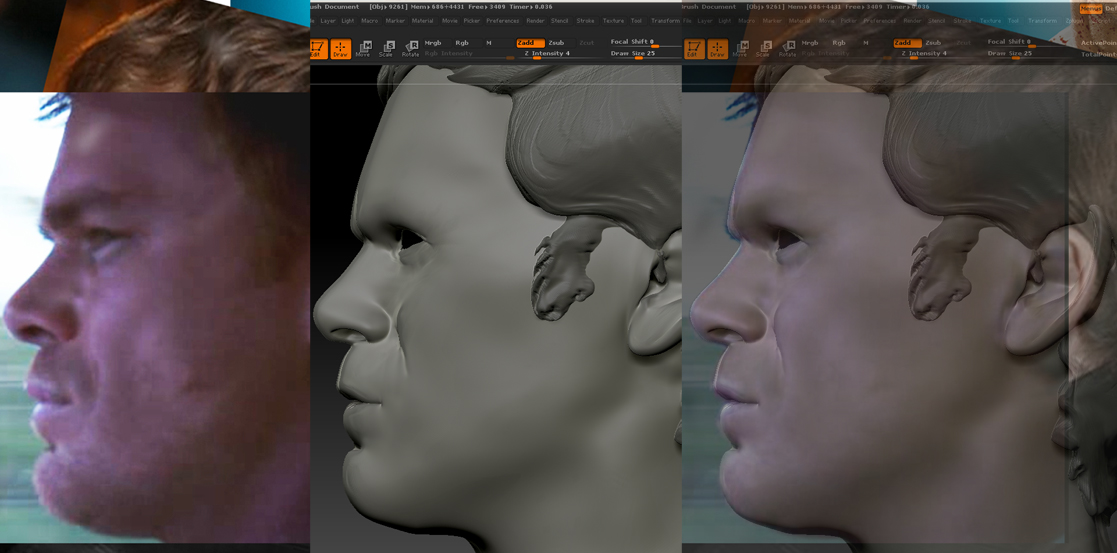Open Render menu in right ZBrush panel
This screenshot has height=553, width=1117.
[912, 21]
